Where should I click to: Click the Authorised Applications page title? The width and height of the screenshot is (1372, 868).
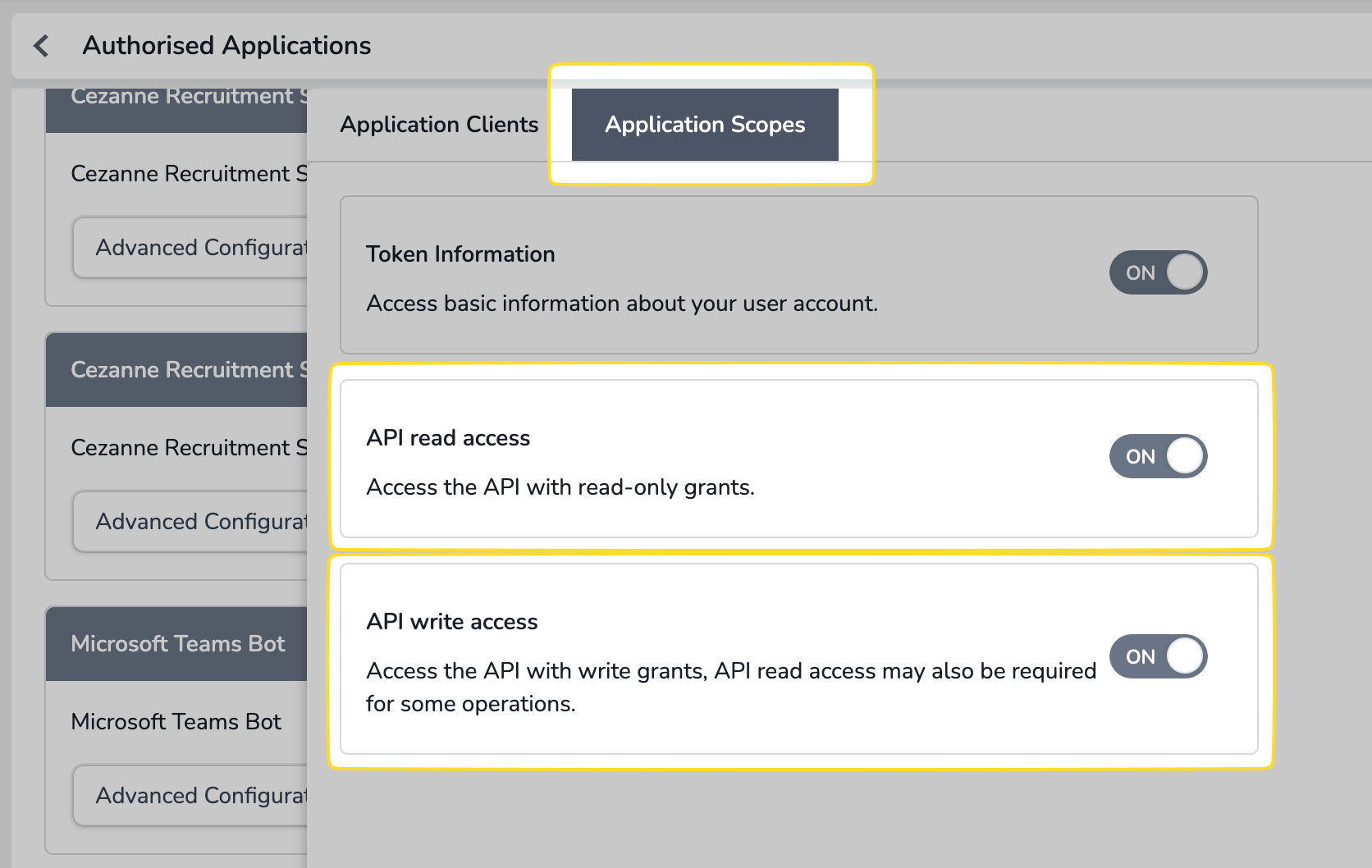[226, 46]
